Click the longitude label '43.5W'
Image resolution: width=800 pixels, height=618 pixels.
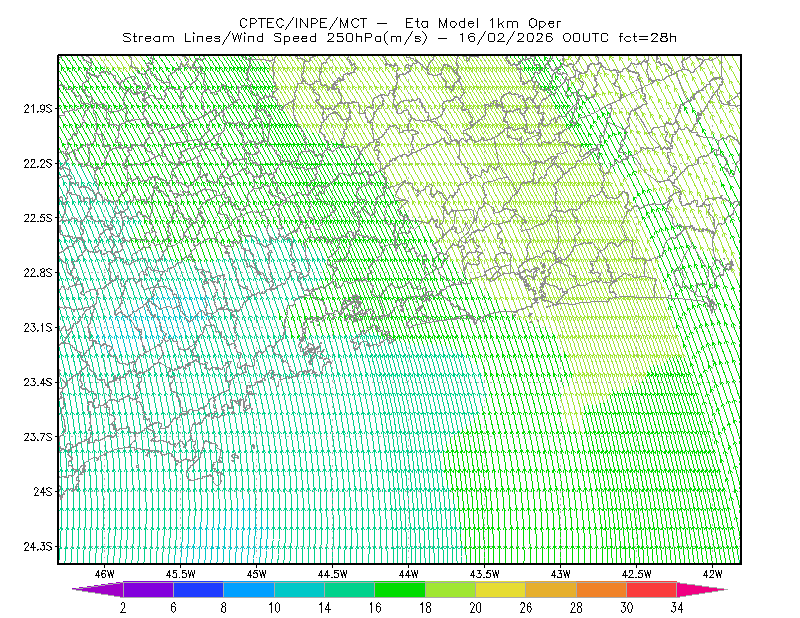click(x=485, y=574)
